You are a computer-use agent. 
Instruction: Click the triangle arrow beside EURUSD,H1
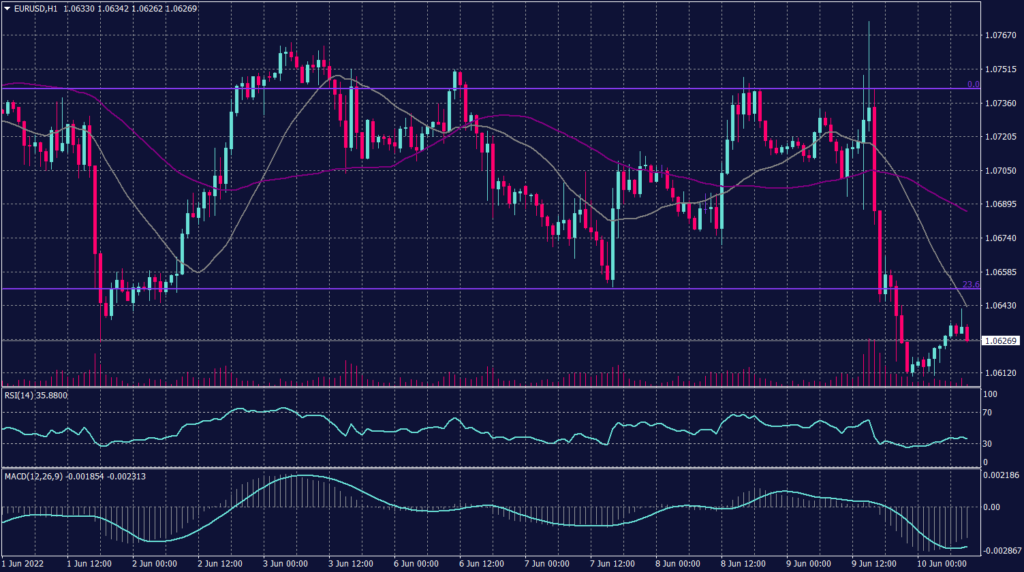[8, 10]
